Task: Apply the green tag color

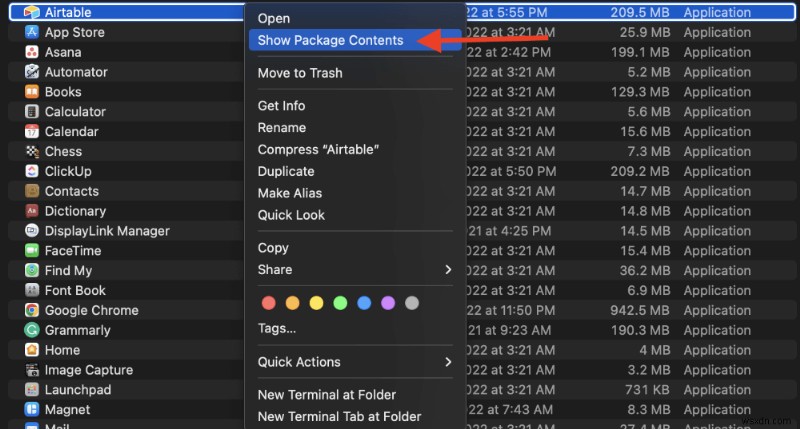Action: (340, 304)
